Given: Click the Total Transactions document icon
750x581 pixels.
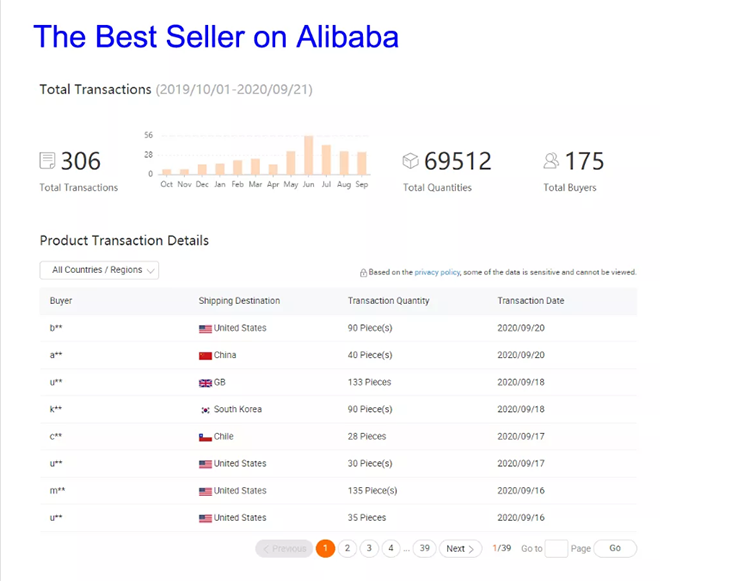Looking at the screenshot, I should coord(47,161).
